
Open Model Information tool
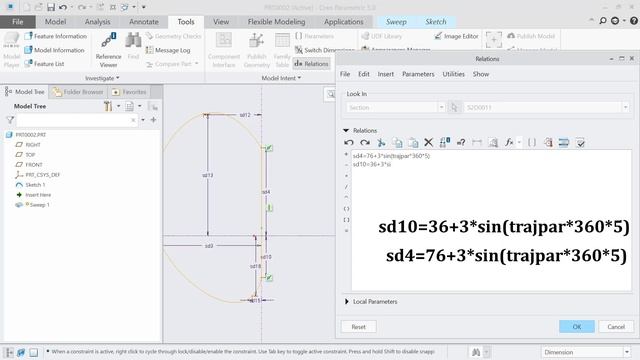point(54,50)
